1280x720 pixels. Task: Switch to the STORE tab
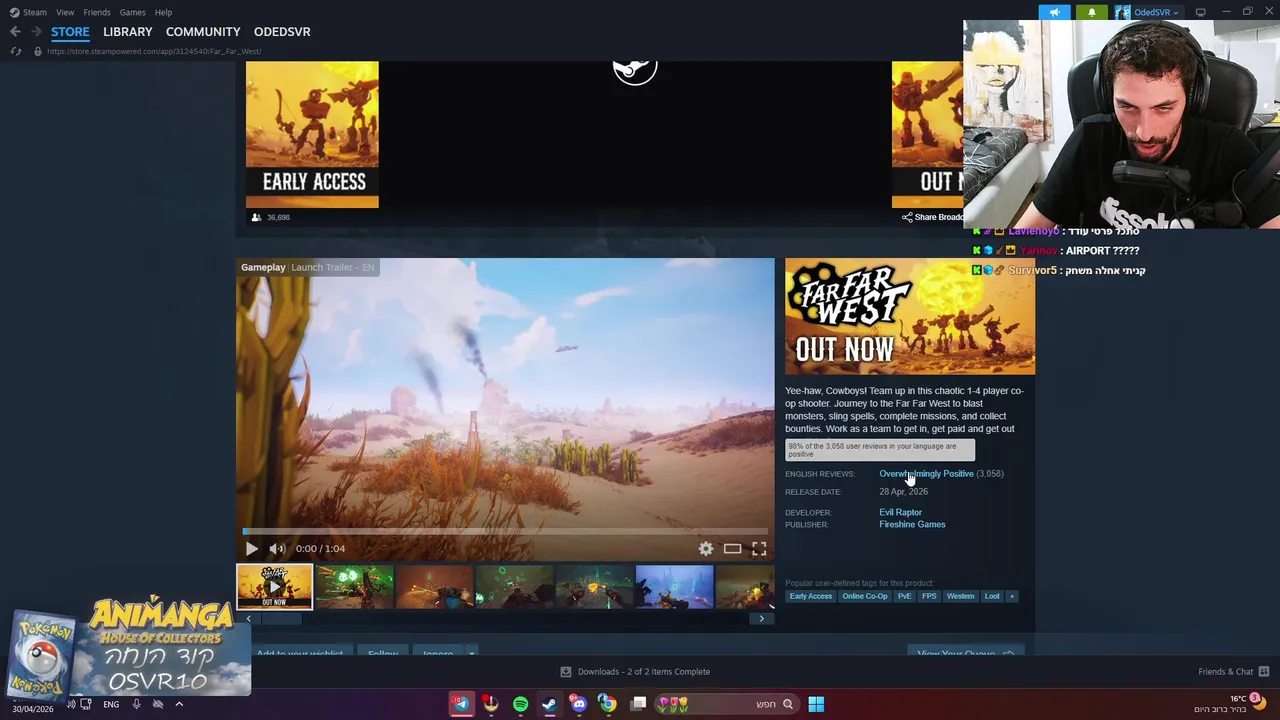[70, 32]
